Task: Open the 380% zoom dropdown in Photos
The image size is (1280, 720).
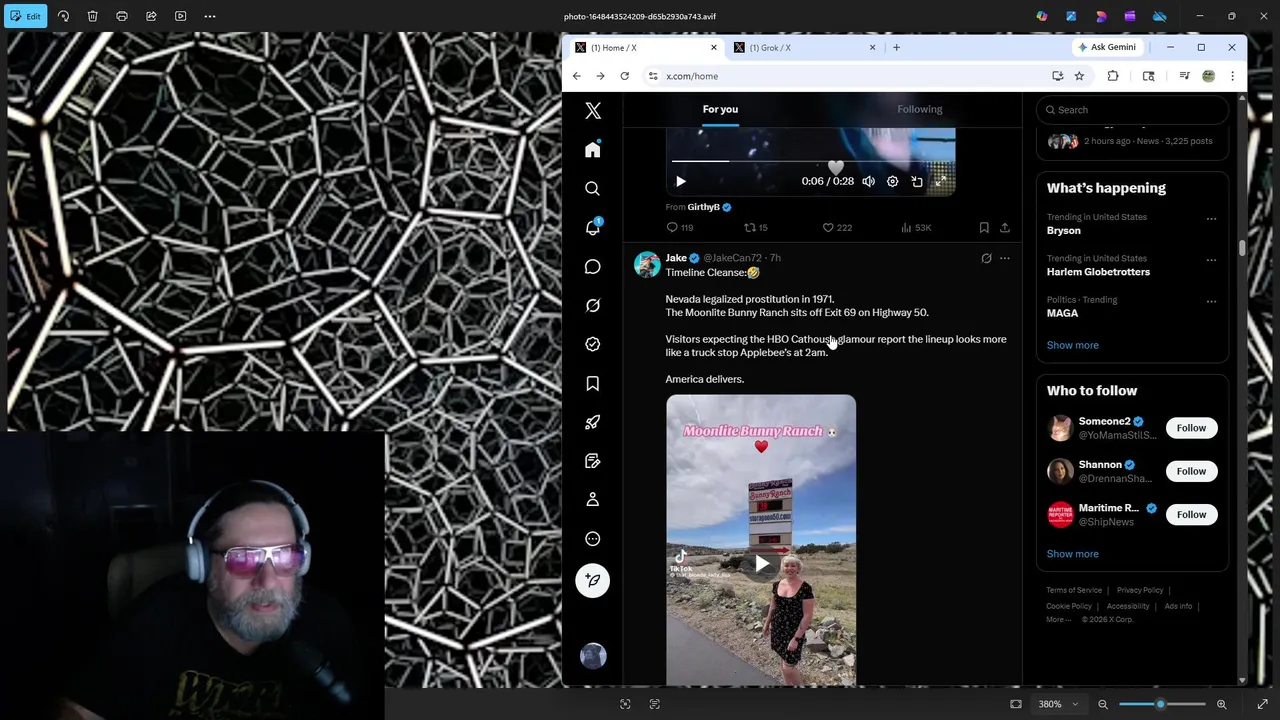Action: point(1059,704)
